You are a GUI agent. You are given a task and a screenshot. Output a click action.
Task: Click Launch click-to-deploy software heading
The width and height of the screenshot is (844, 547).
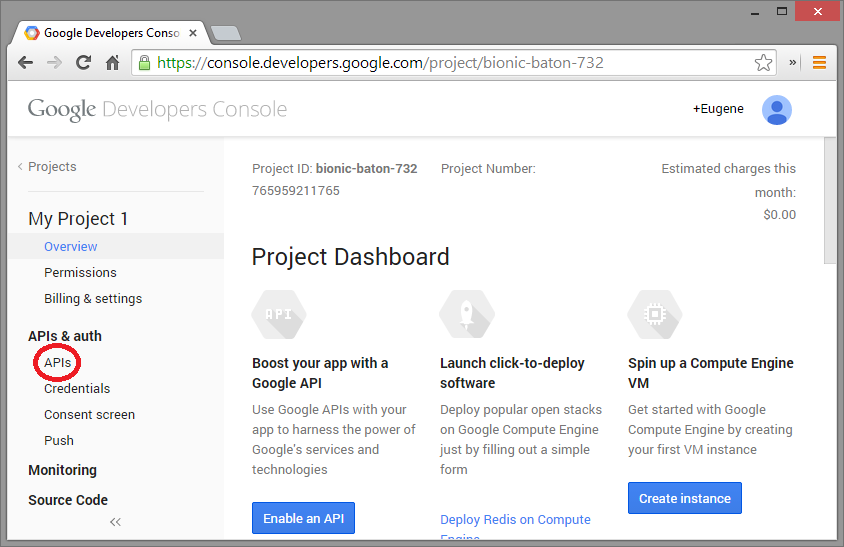pyautogui.click(x=512, y=373)
